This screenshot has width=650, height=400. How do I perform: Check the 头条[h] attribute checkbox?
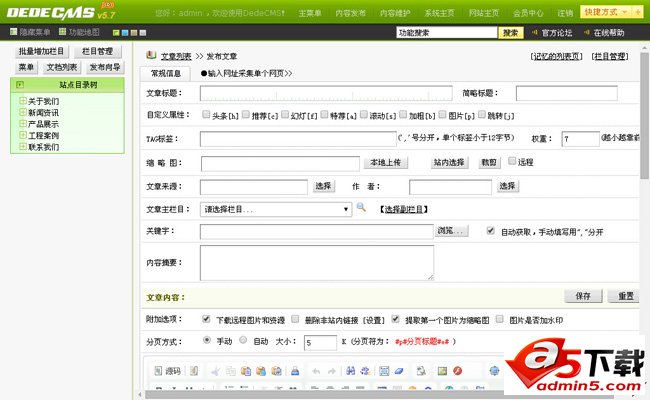(x=205, y=116)
